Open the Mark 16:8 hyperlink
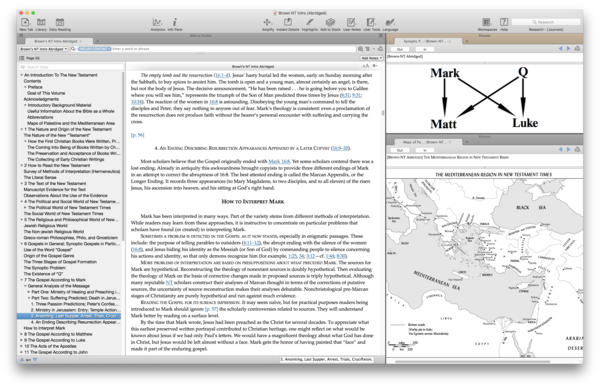The image size is (600, 388). [x=279, y=161]
